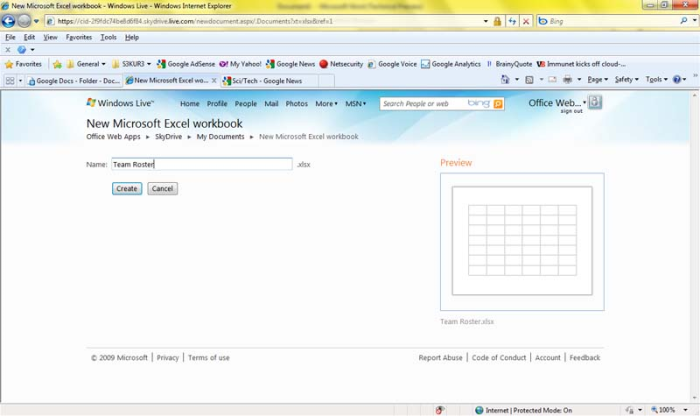
Task: Click the Print icon in command bar
Action: [567, 79]
